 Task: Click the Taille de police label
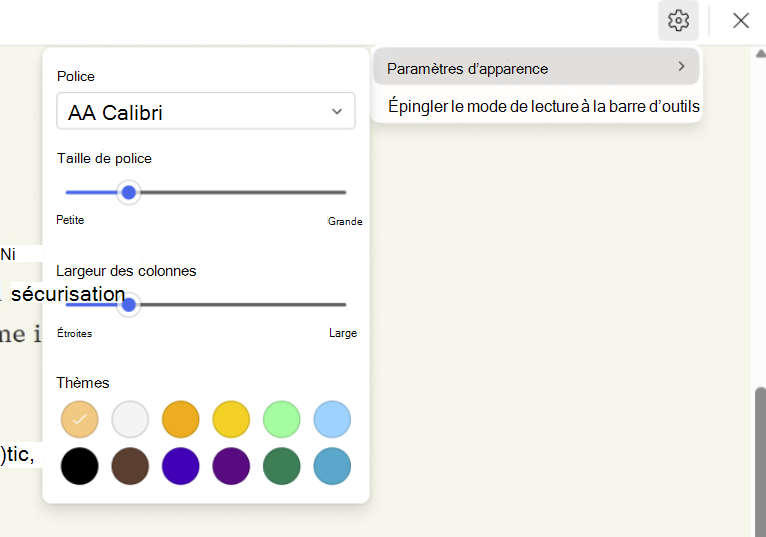click(104, 158)
